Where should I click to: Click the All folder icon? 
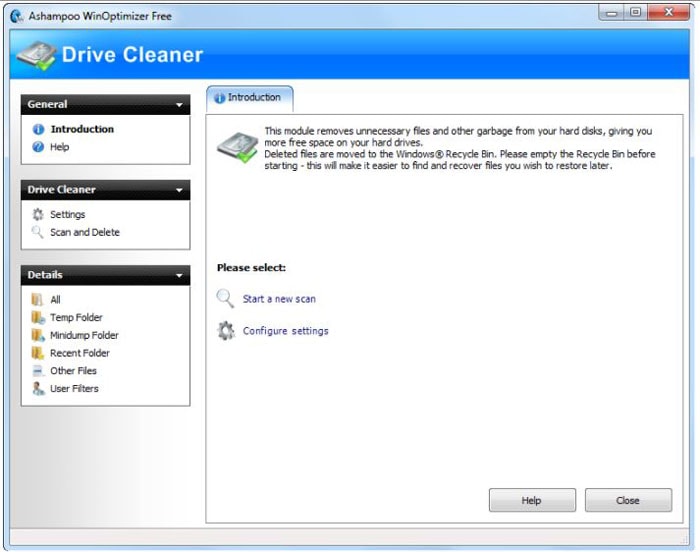pos(38,300)
